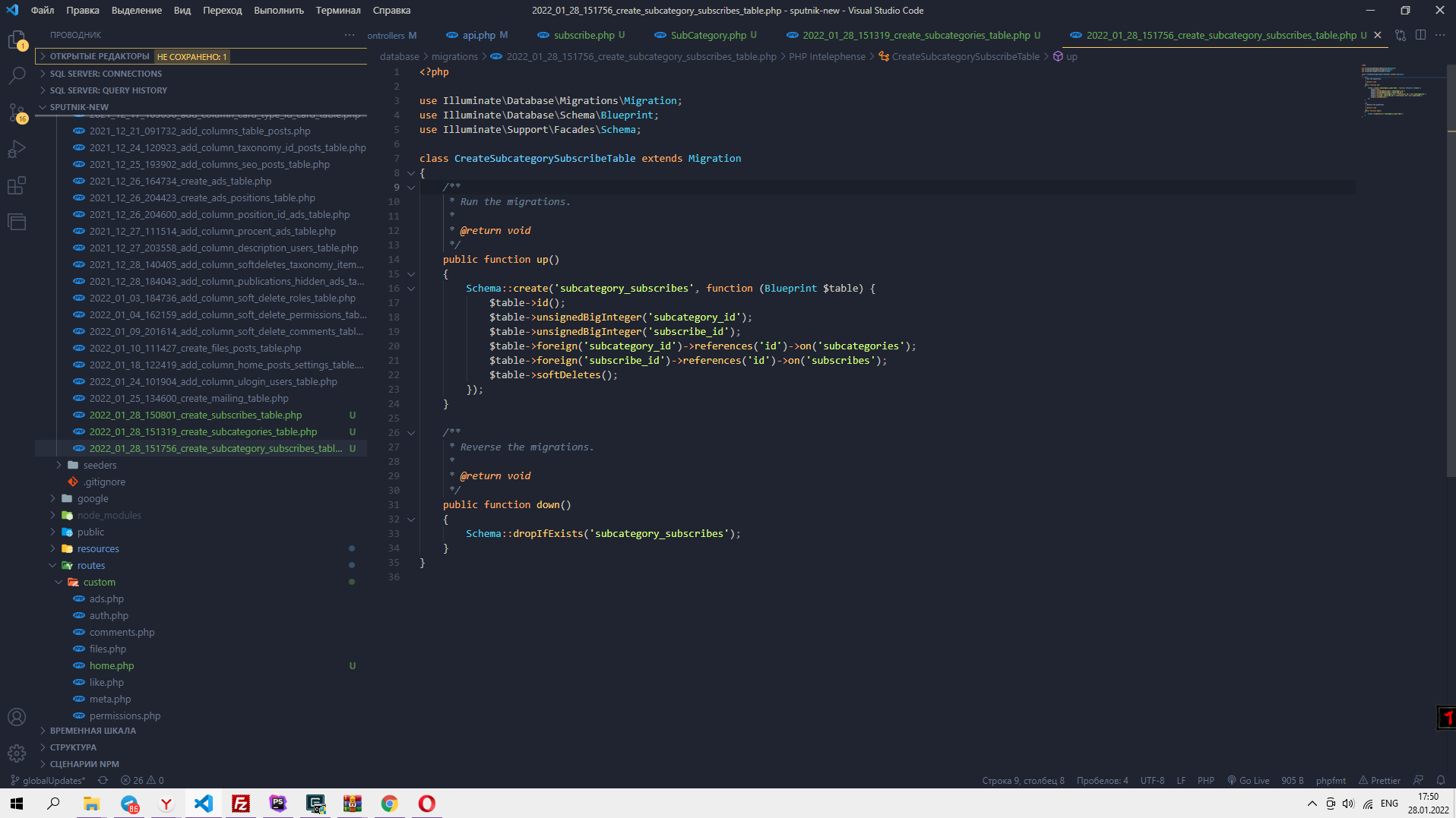Open the Терминал menu
1456x818 pixels.
coord(338,11)
